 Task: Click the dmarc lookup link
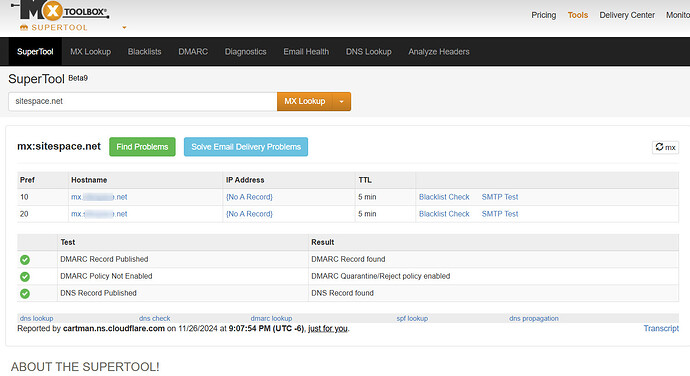pos(271,318)
